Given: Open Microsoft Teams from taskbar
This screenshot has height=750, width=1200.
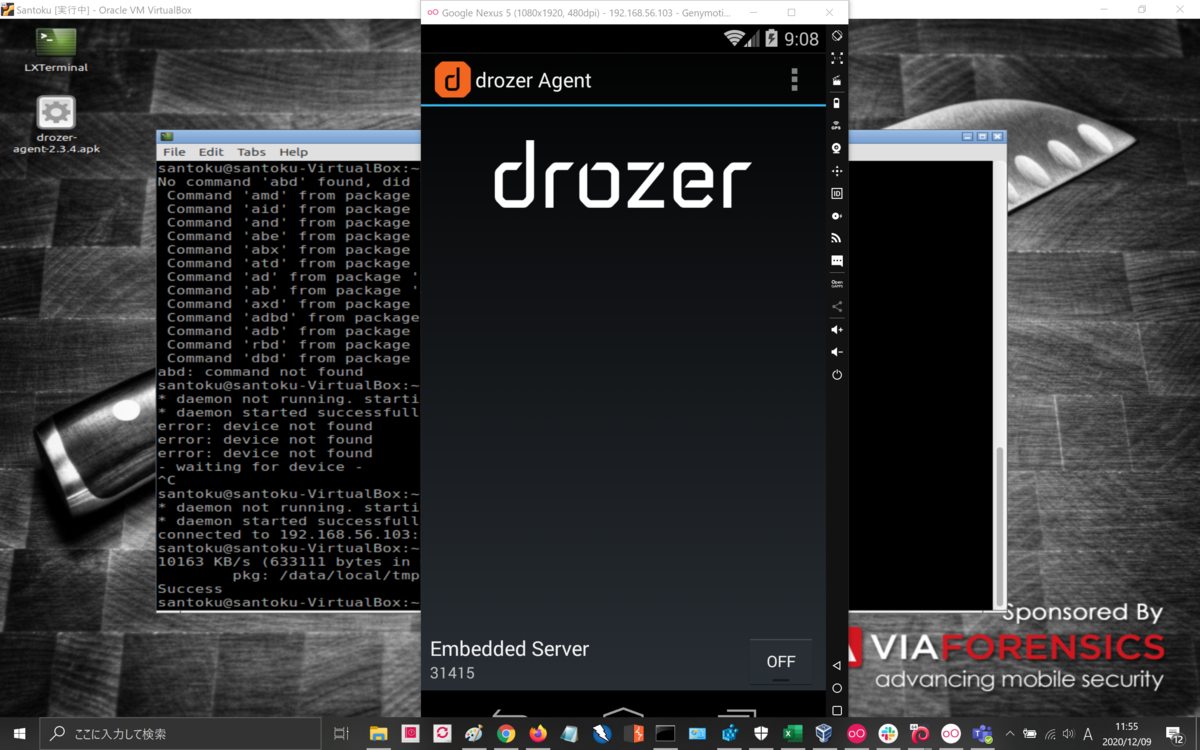Looking at the screenshot, I should pos(983,734).
